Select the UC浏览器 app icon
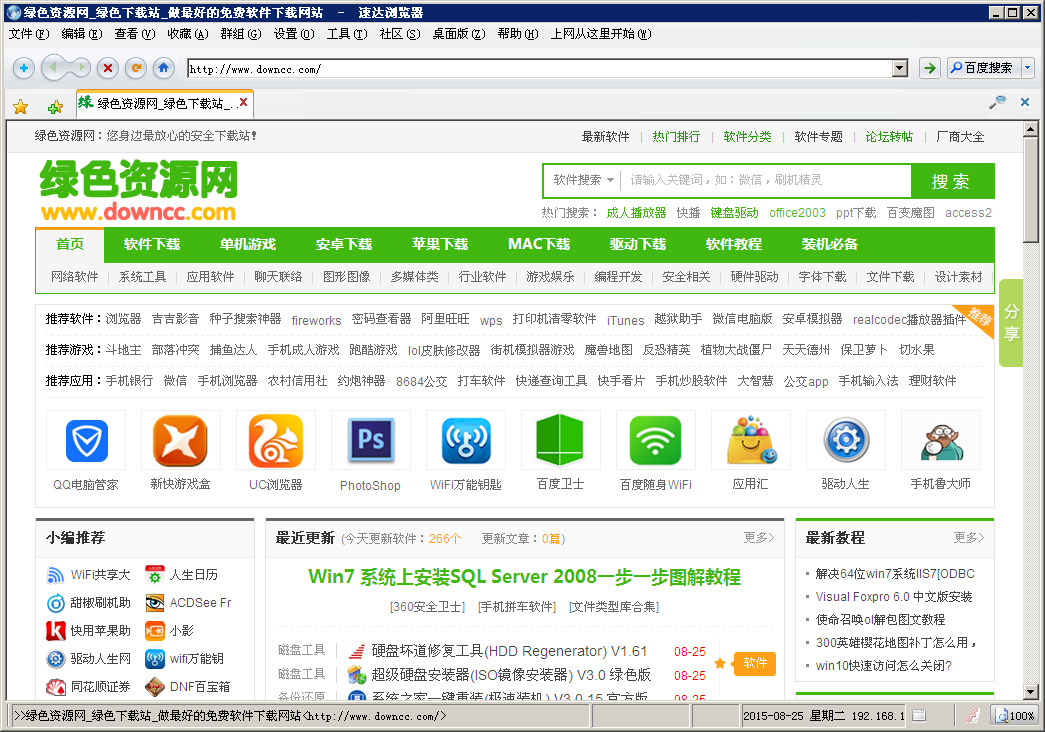This screenshot has height=732, width=1045. (276, 440)
